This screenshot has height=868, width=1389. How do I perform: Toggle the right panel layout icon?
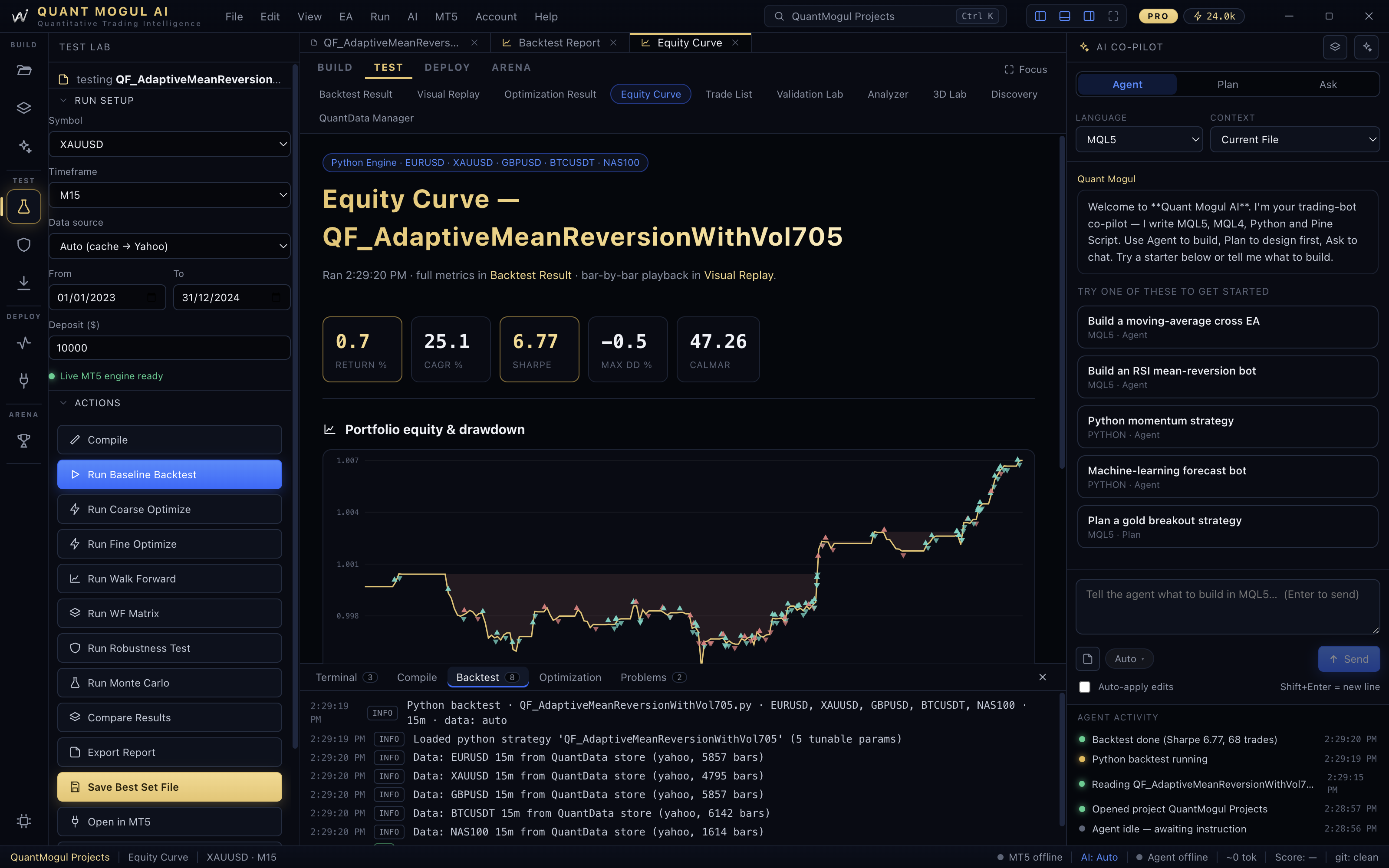click(1089, 16)
